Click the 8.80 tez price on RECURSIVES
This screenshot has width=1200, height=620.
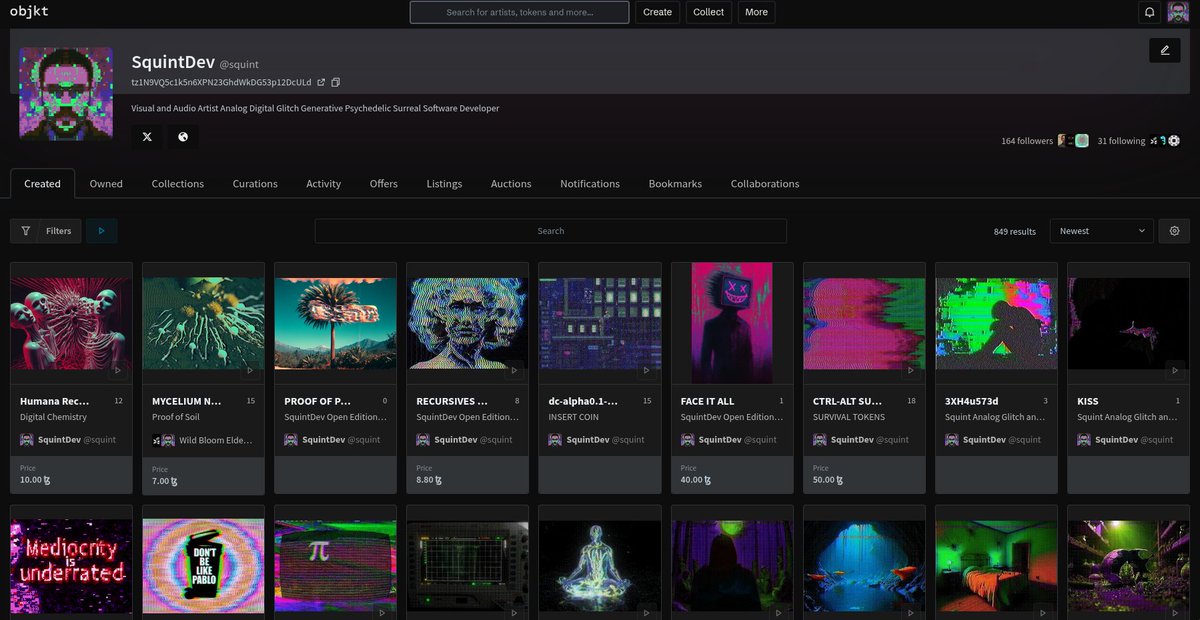428,480
